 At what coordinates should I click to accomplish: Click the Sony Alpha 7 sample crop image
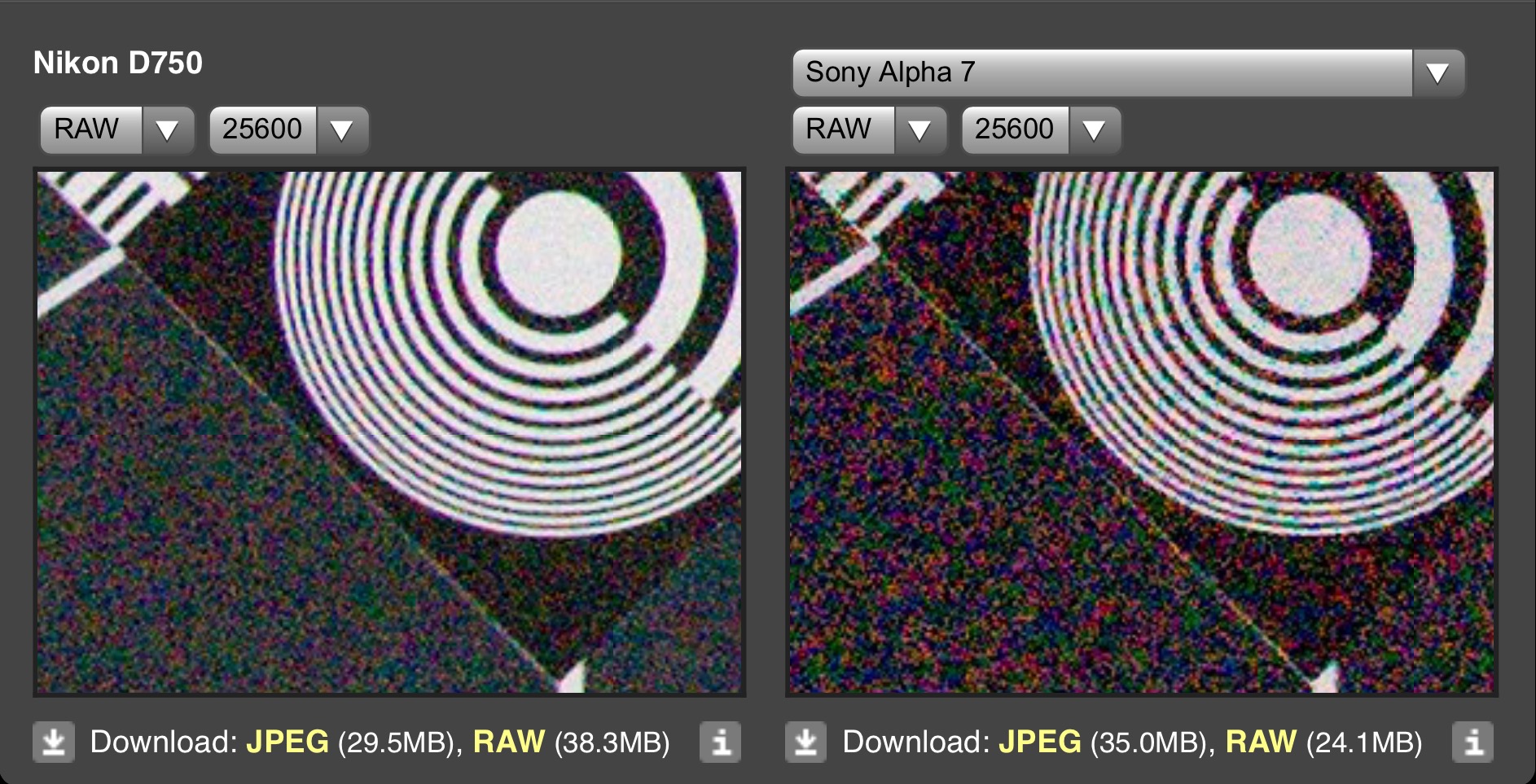pyautogui.click(x=1141, y=431)
